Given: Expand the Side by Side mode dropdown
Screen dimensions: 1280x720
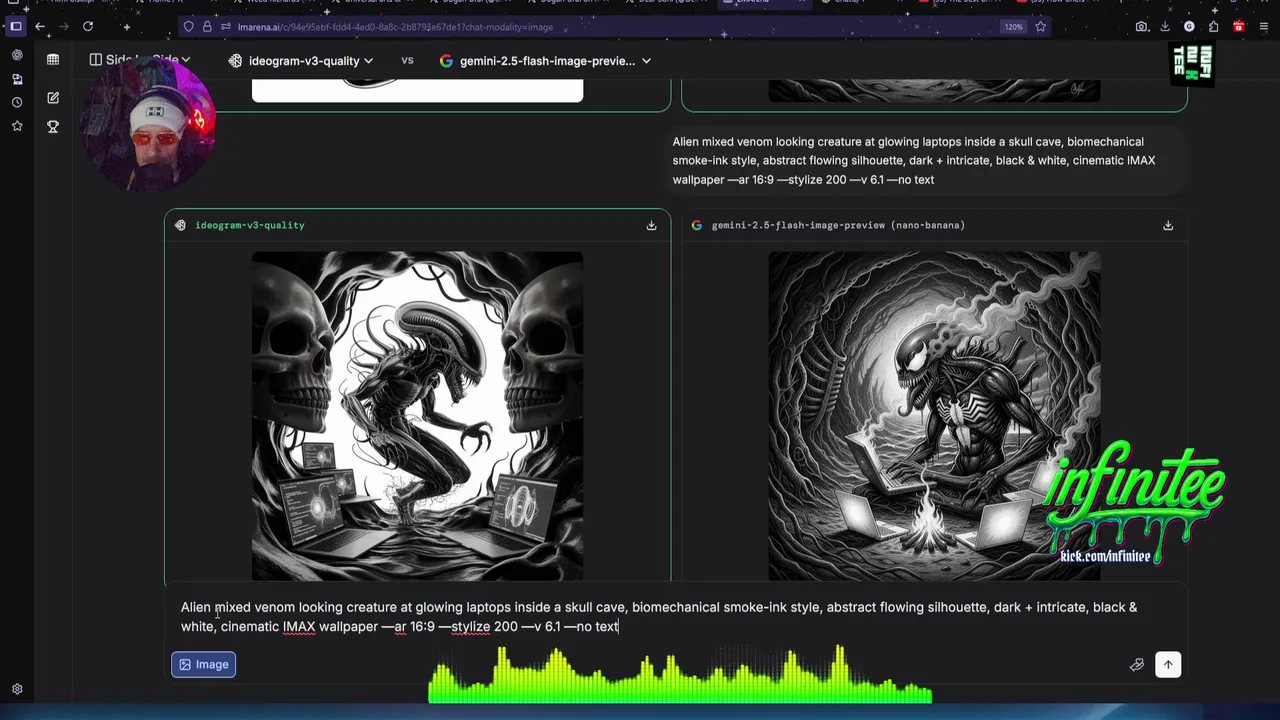Looking at the screenshot, I should click(140, 60).
